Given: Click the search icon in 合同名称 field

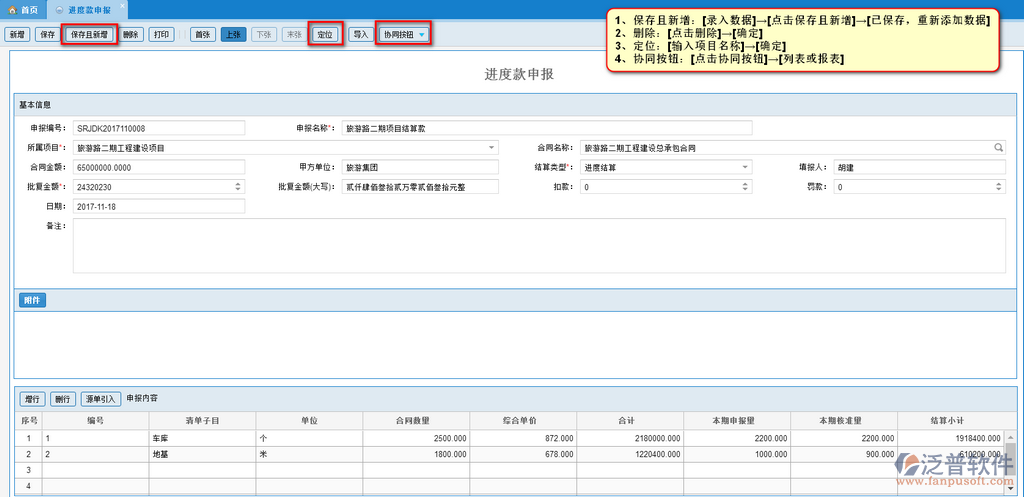Looking at the screenshot, I should pyautogui.click(x=997, y=148).
